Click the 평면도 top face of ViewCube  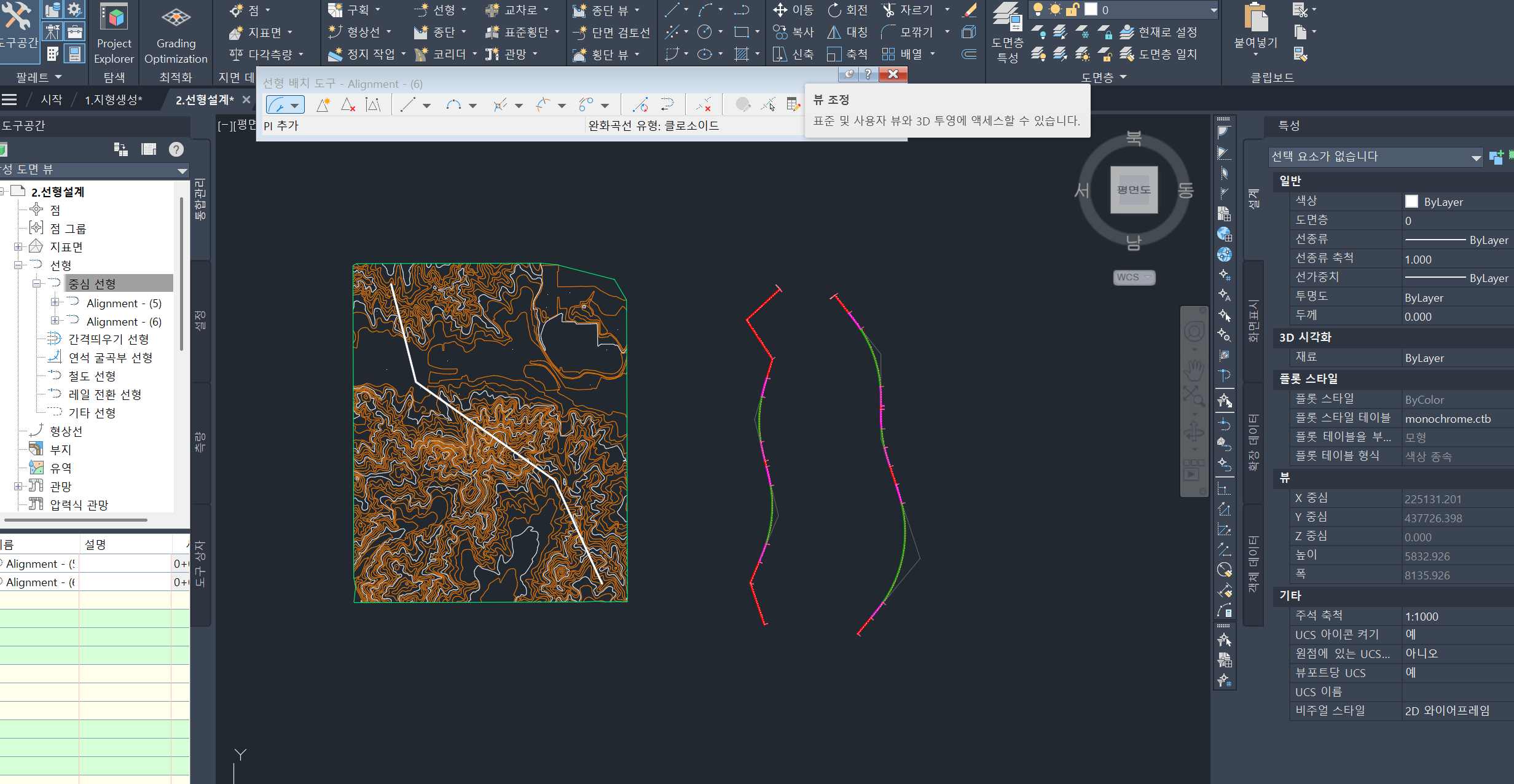tap(1134, 190)
